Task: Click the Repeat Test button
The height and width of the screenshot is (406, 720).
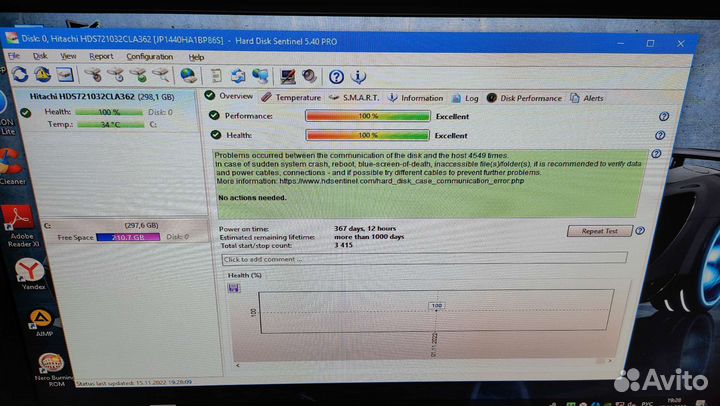Action: [600, 231]
